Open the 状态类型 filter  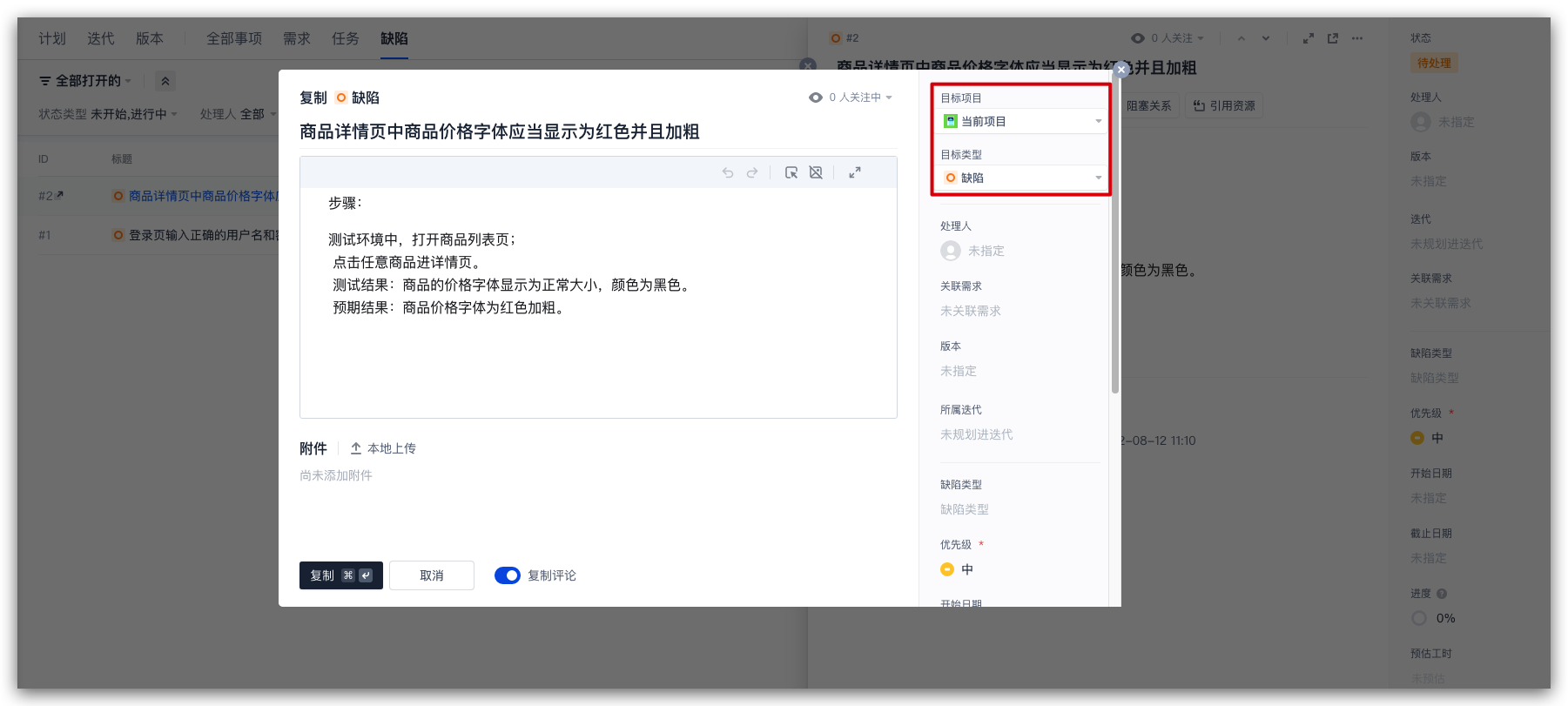(108, 114)
